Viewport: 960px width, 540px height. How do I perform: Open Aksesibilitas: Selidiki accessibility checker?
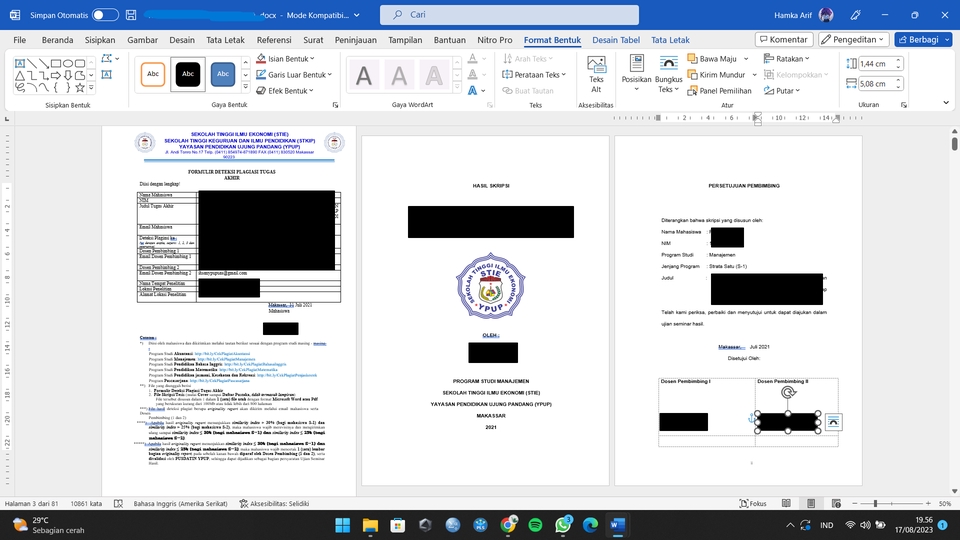coord(274,504)
